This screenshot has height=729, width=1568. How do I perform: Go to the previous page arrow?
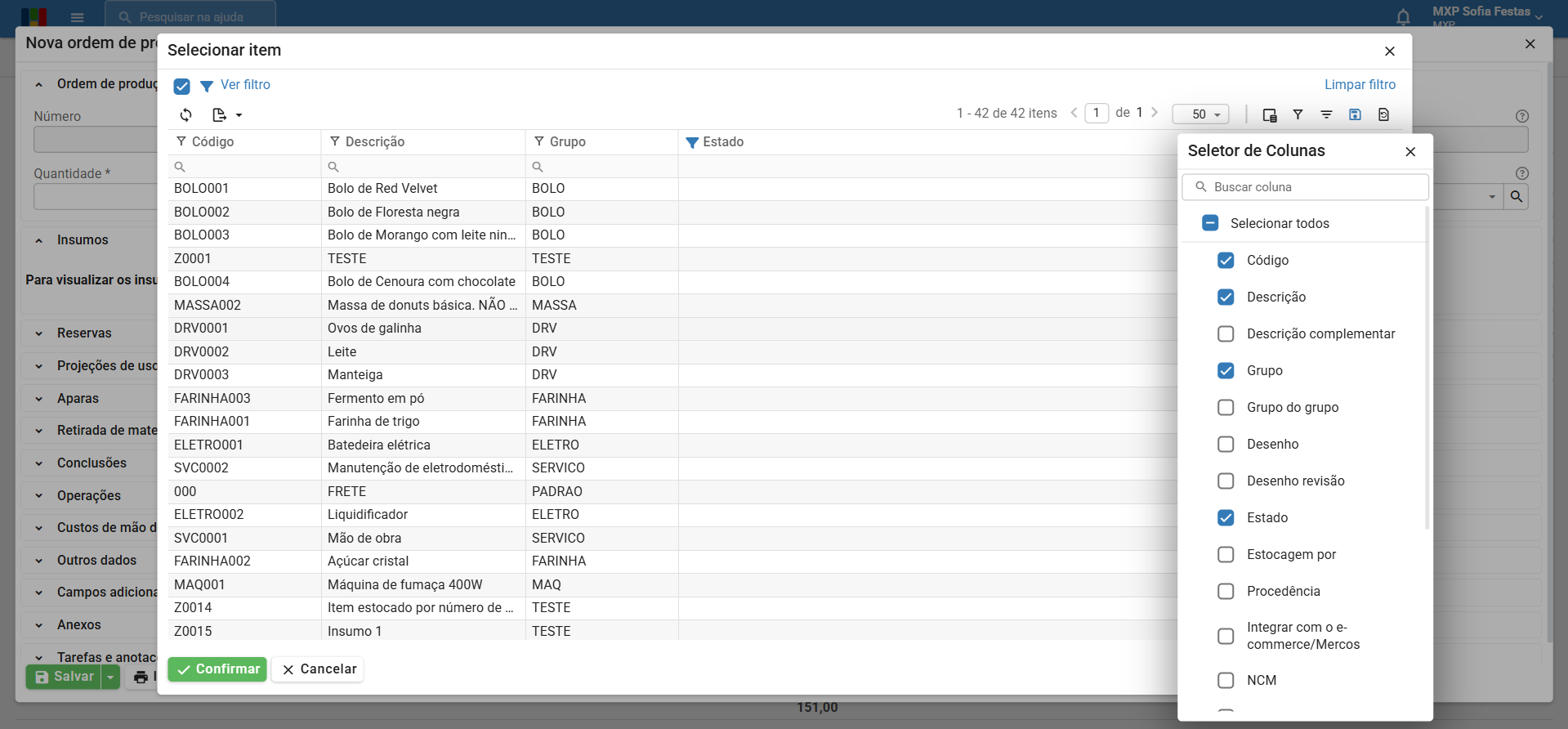point(1074,113)
